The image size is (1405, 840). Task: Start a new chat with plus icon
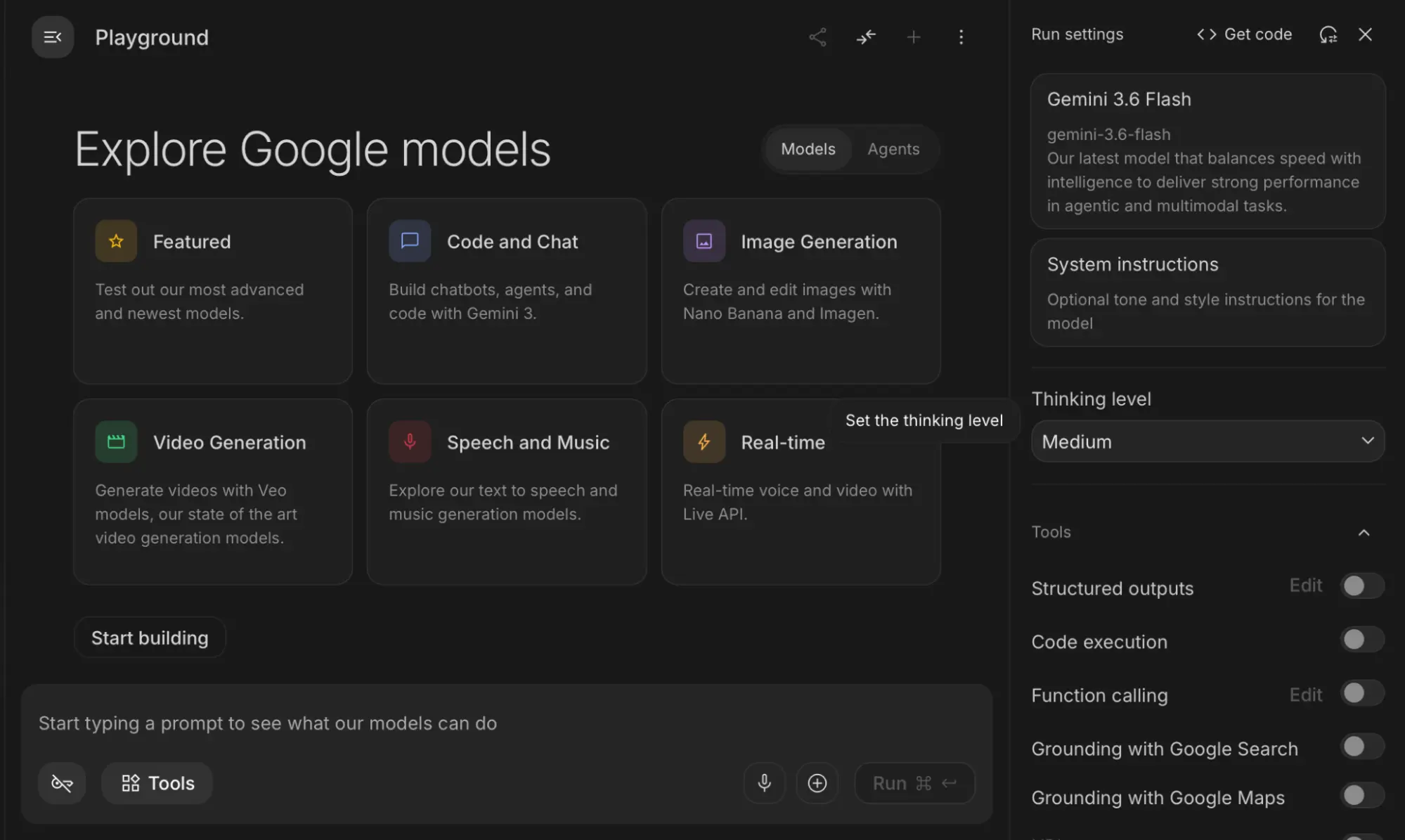pos(914,37)
